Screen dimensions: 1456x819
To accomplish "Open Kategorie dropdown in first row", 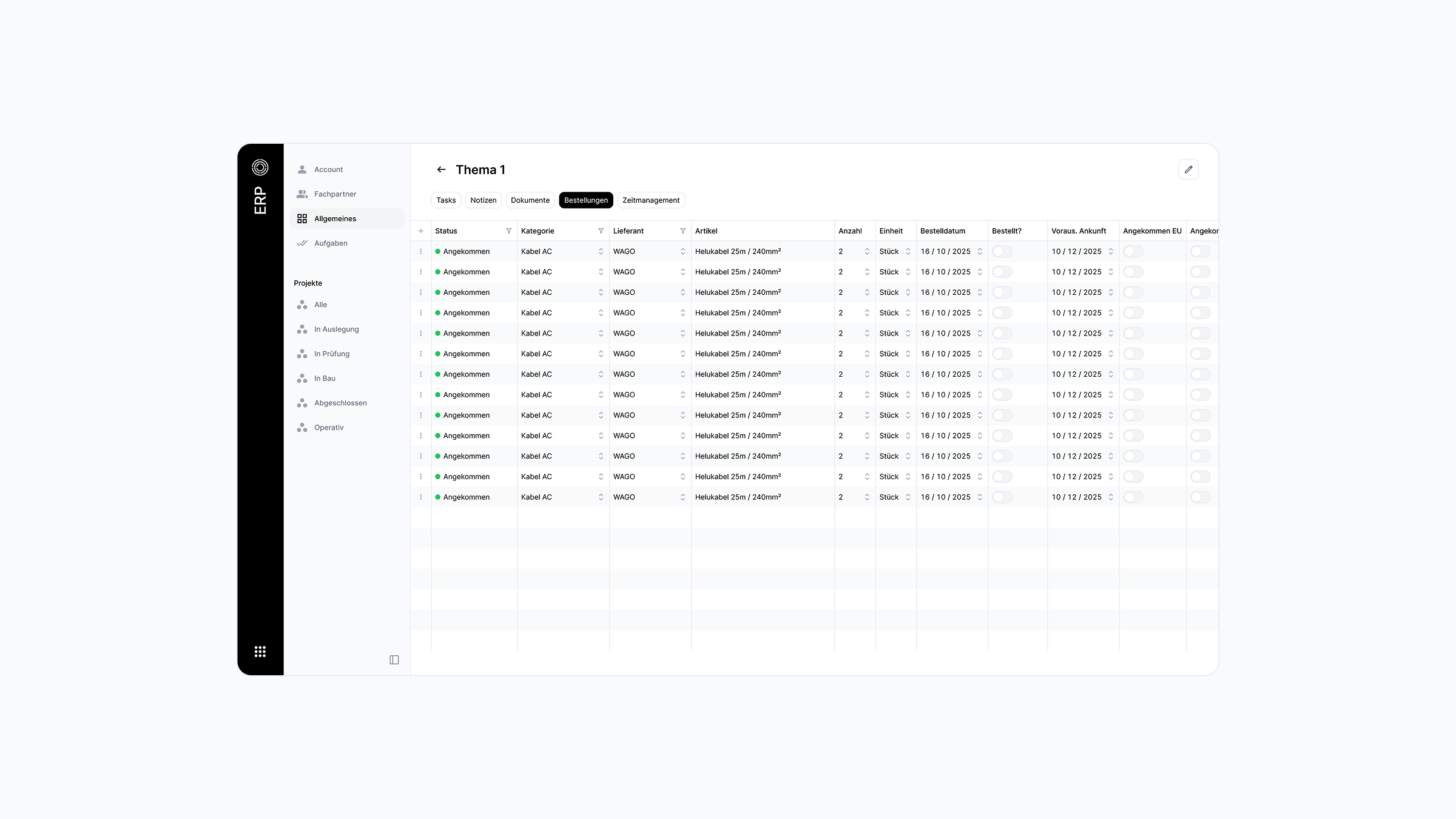I will (x=601, y=251).
